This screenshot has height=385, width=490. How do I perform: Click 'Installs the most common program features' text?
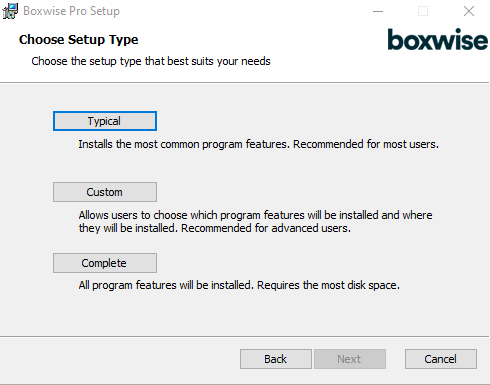point(184,144)
